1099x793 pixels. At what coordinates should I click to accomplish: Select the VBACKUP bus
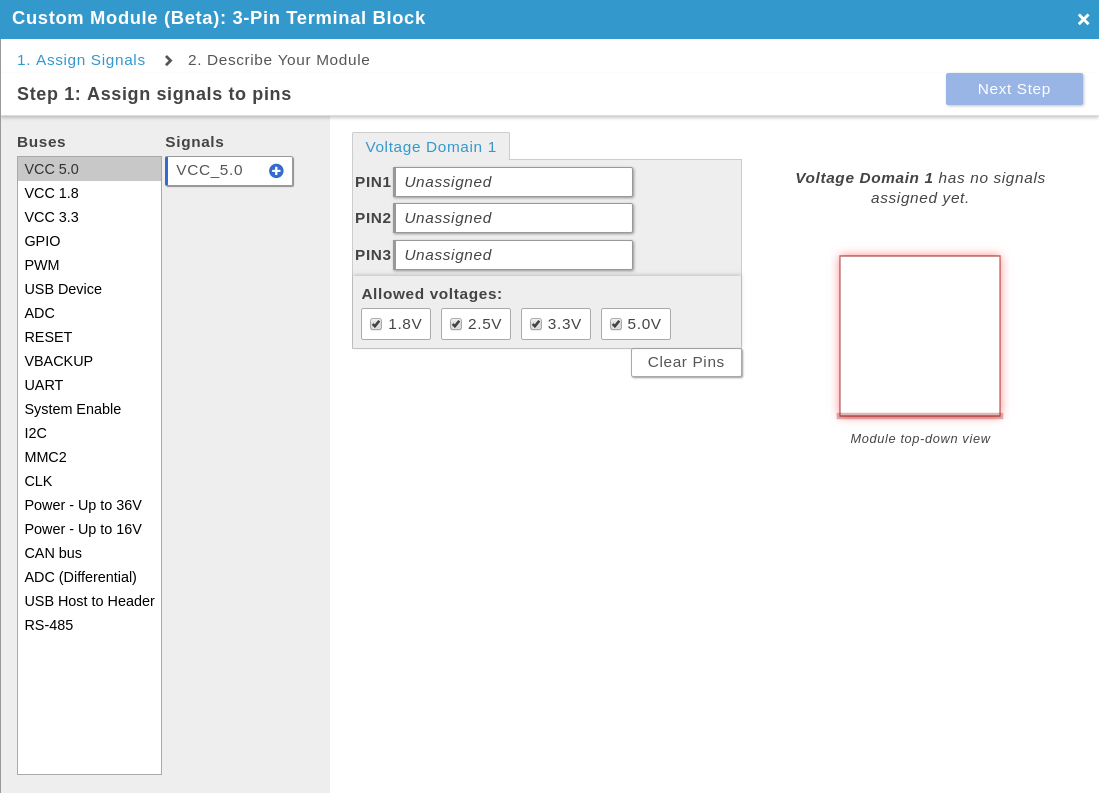coord(90,361)
